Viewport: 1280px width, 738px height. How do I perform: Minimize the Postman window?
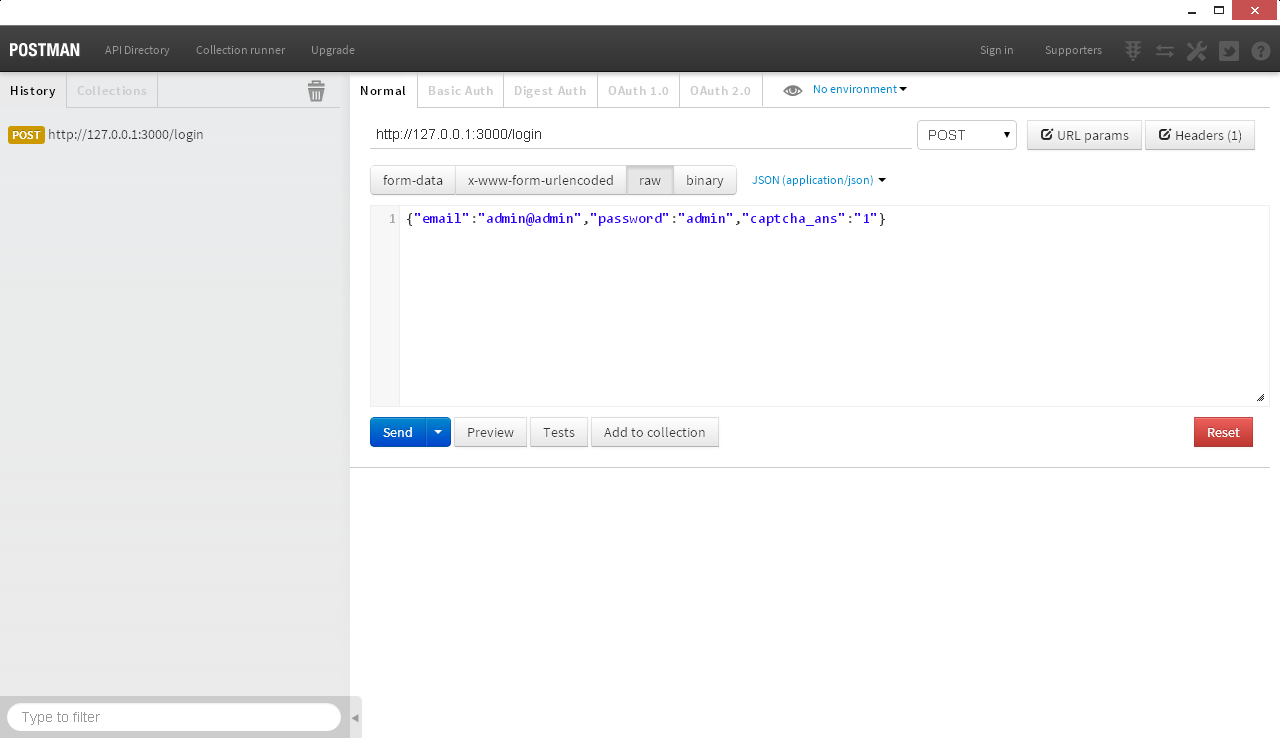(1192, 10)
